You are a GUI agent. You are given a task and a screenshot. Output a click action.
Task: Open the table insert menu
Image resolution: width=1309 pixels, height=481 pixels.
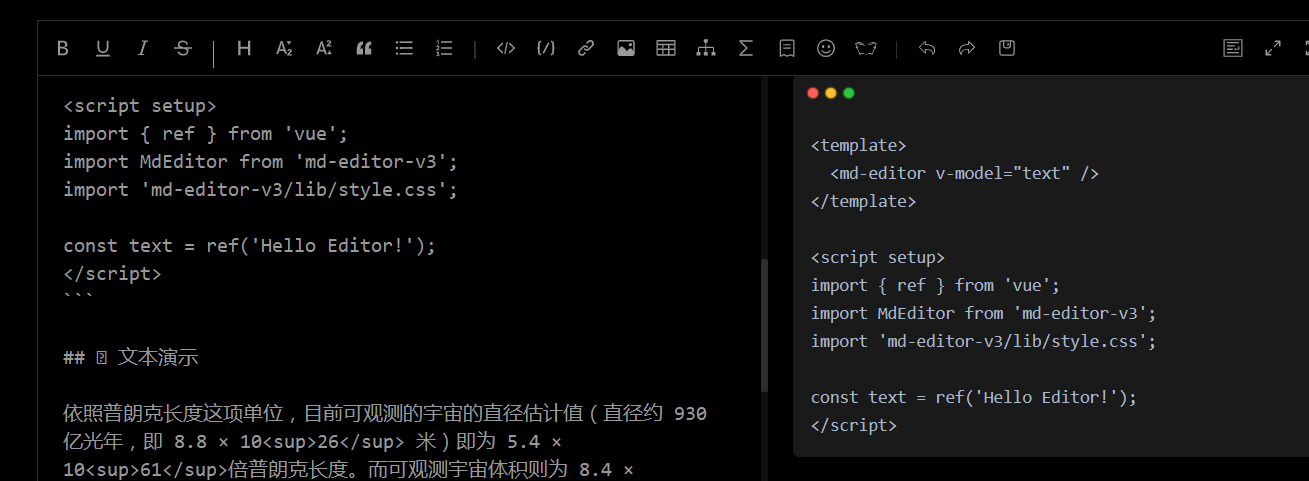coord(666,48)
